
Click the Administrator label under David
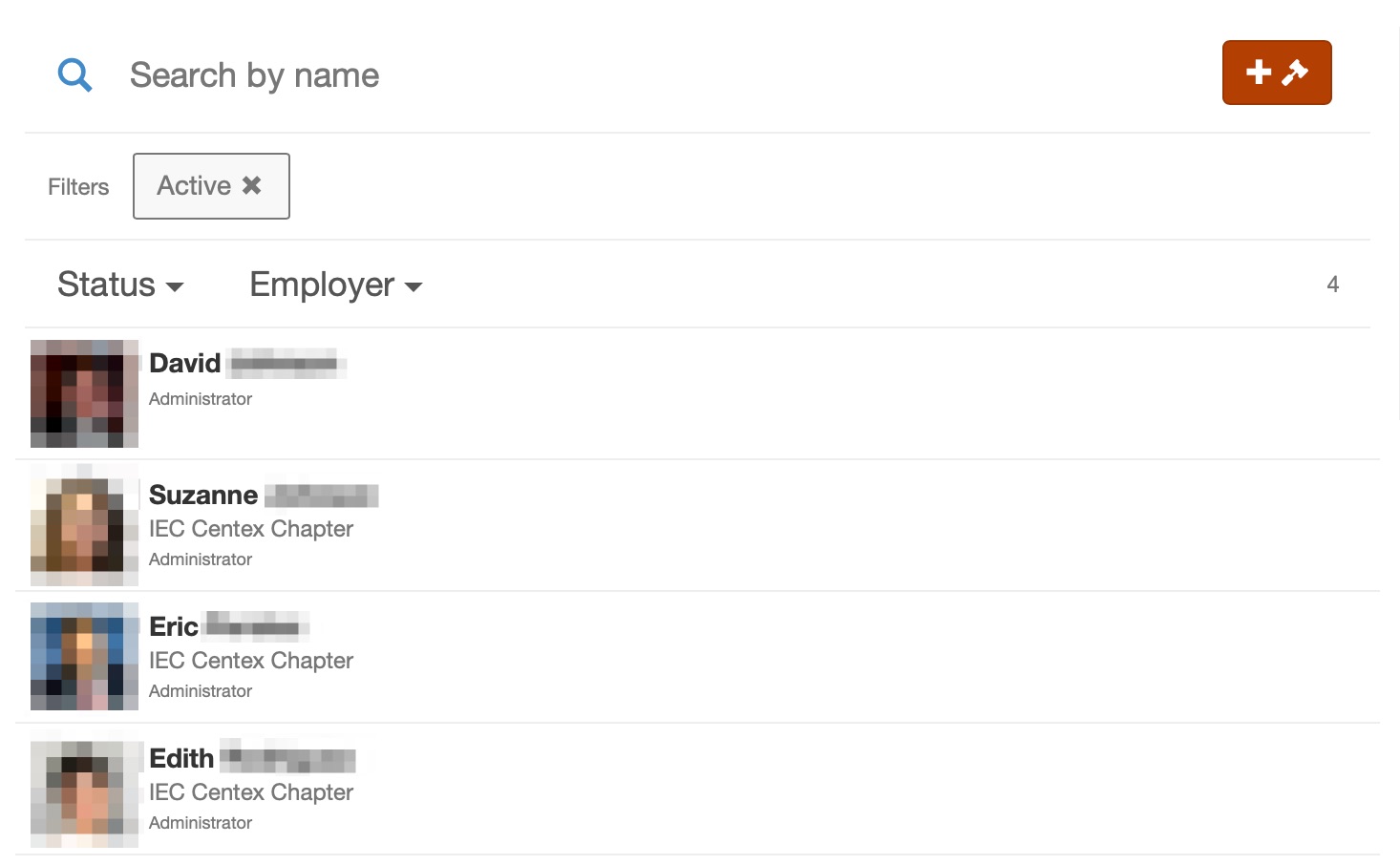tap(201, 399)
